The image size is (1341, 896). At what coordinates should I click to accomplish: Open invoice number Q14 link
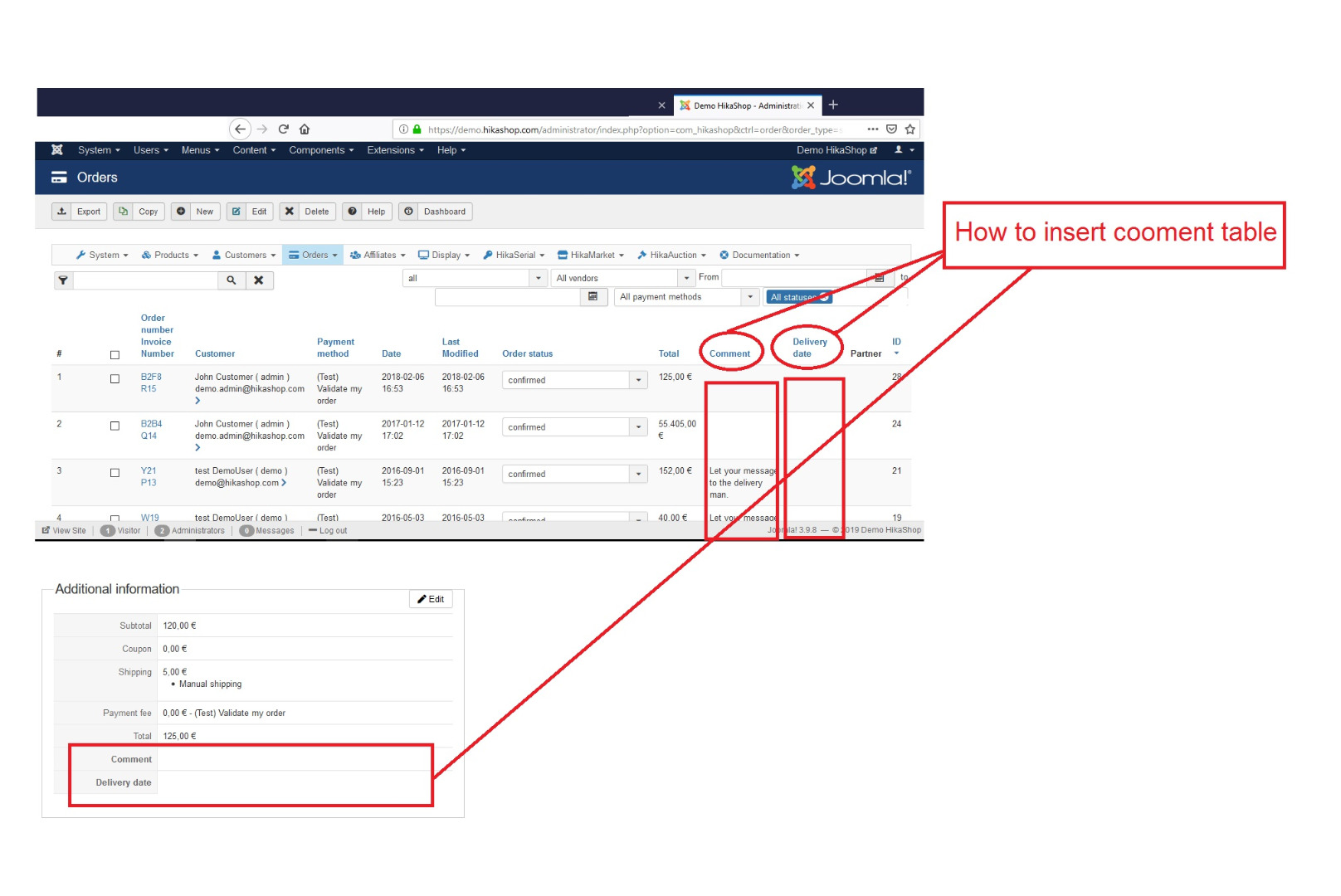[x=149, y=436]
